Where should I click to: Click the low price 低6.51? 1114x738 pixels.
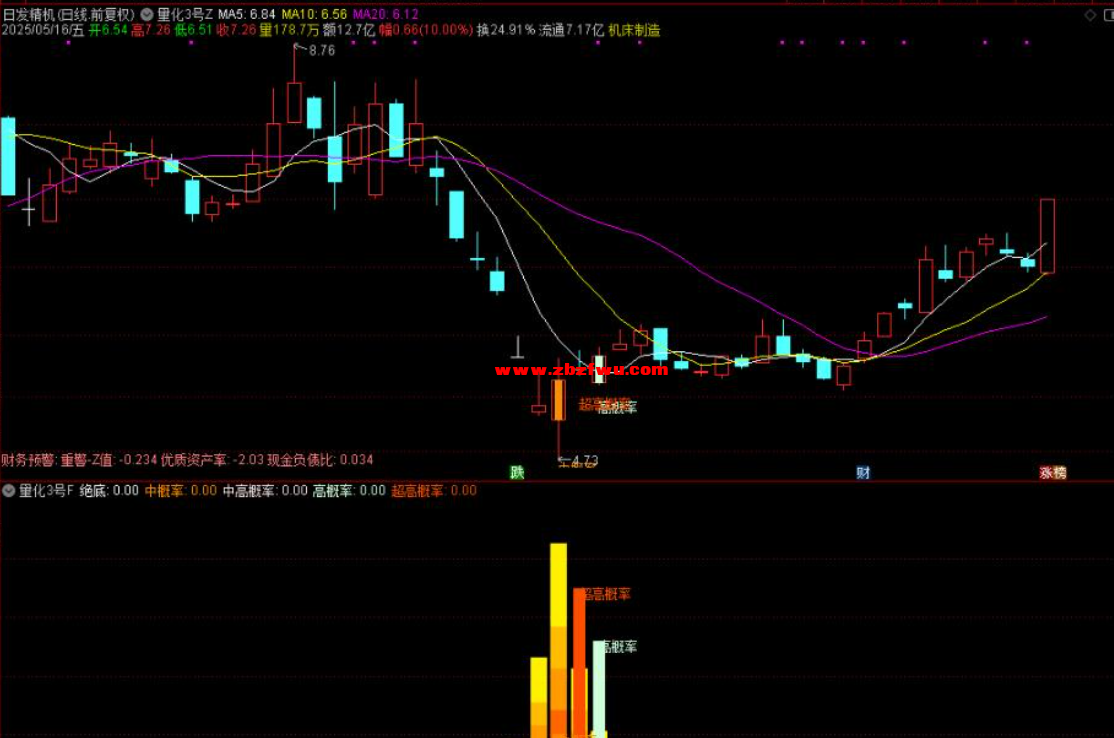click(x=193, y=30)
